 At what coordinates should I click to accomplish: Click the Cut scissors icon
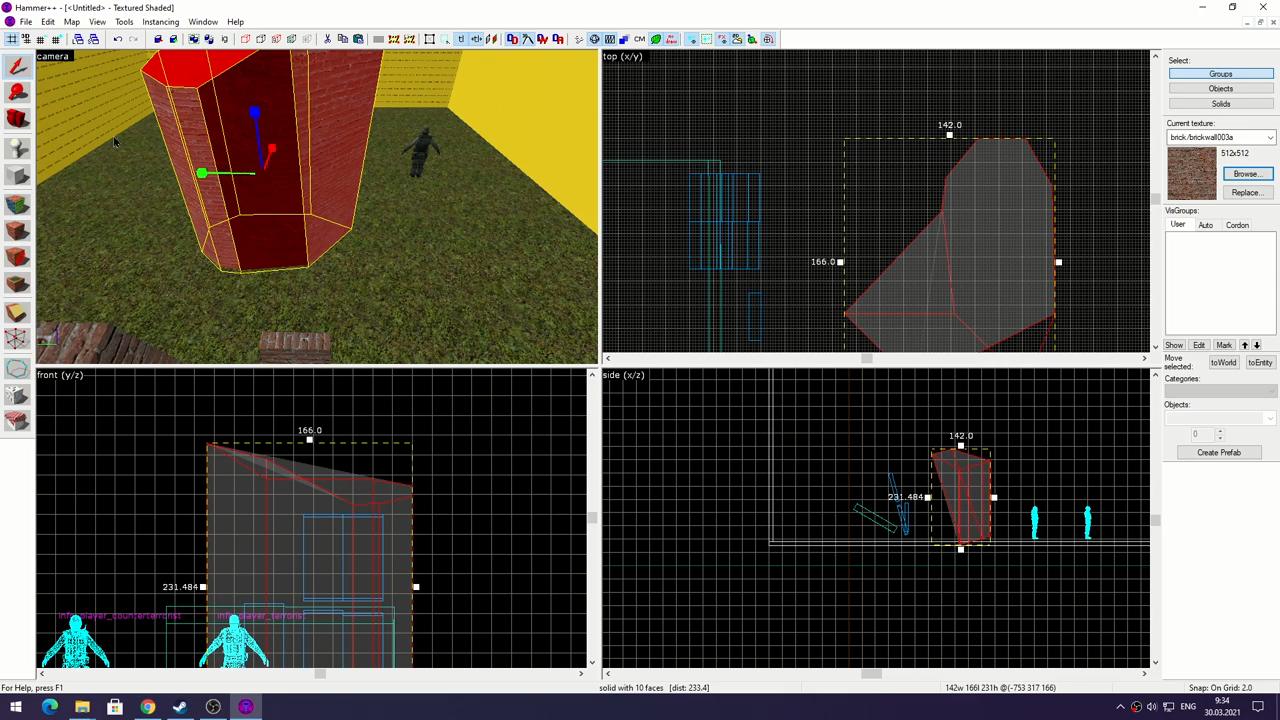tap(327, 39)
